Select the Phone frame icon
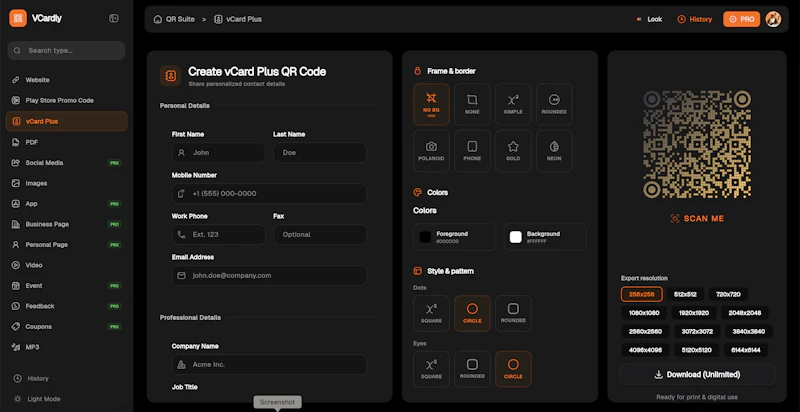This screenshot has height=412, width=800. 472,147
